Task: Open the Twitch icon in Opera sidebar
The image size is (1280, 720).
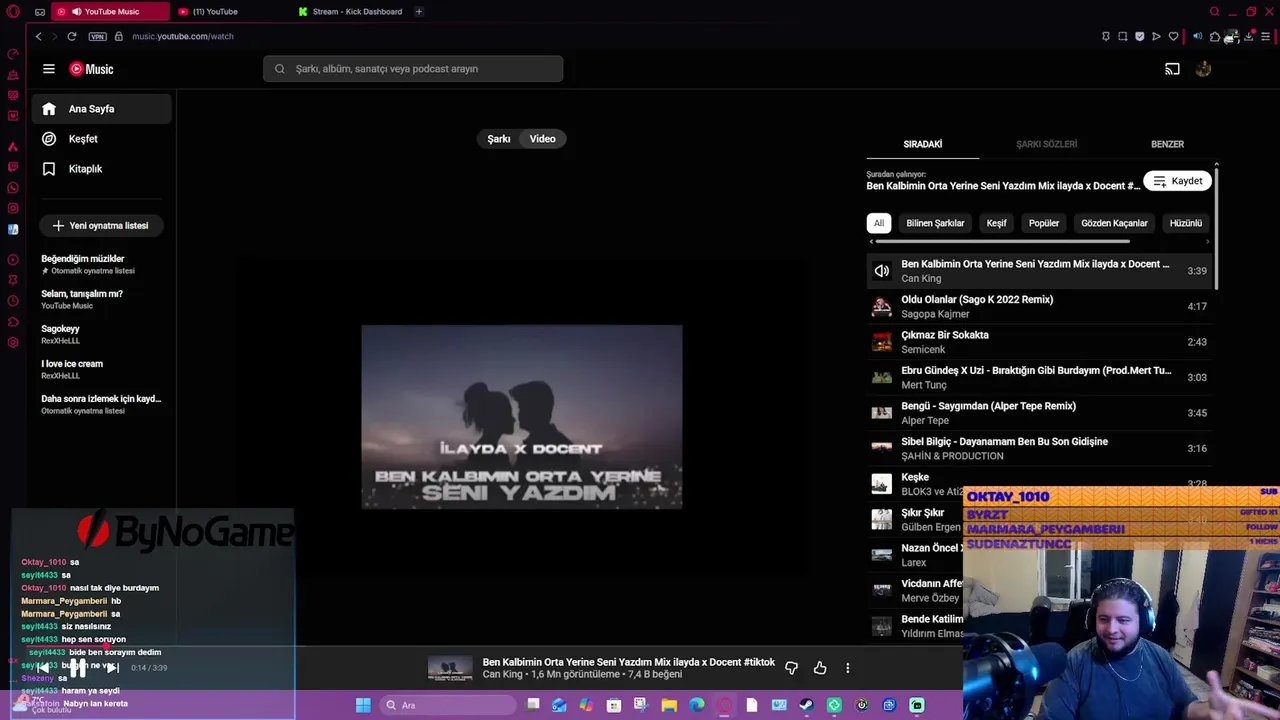Action: (13, 167)
